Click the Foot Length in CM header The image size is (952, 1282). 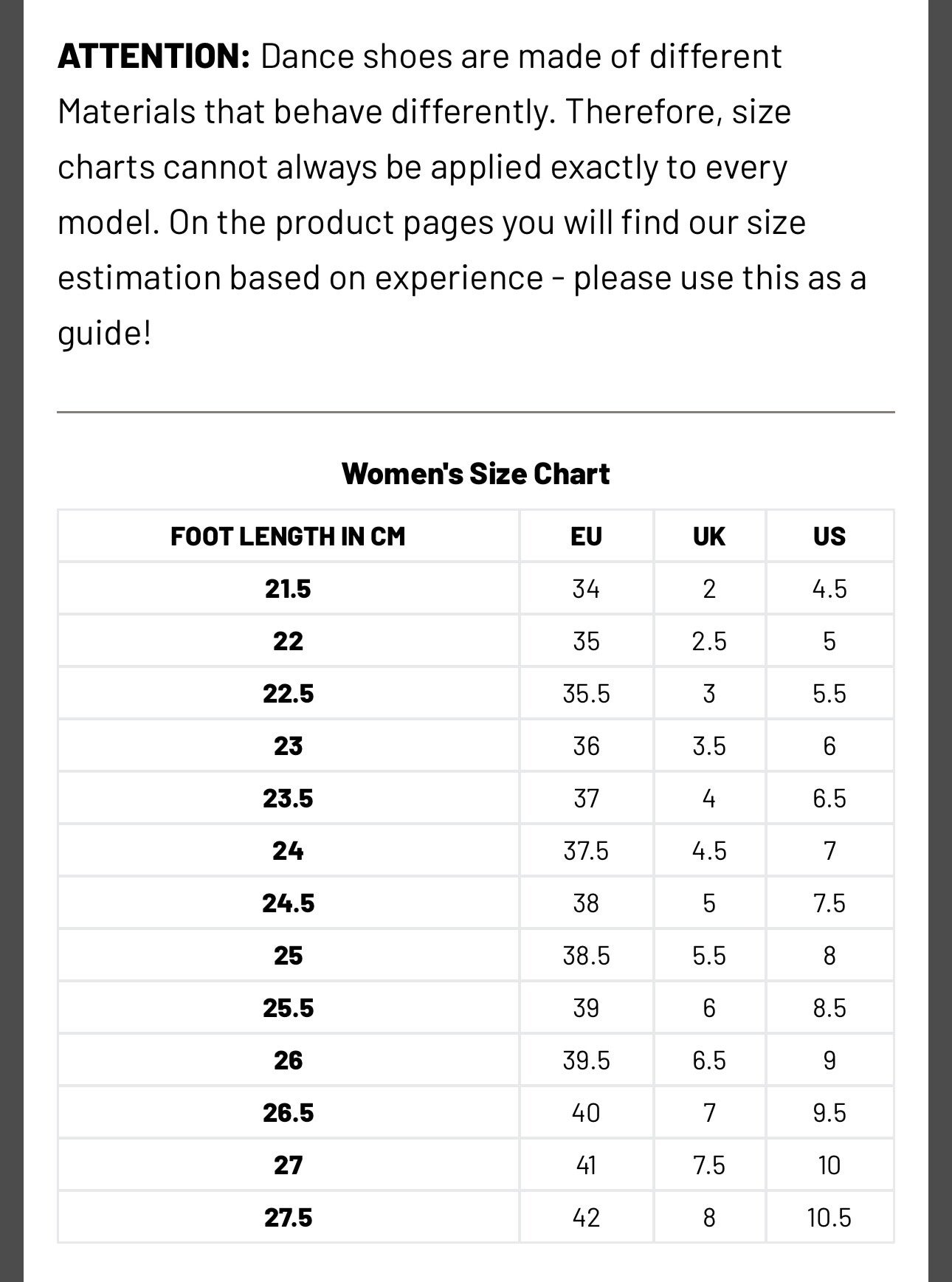click(x=288, y=536)
